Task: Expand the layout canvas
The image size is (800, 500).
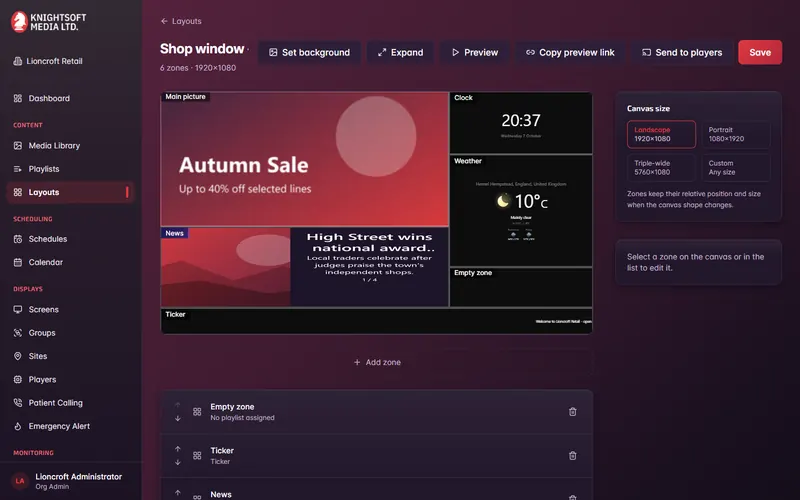Action: coord(401,53)
